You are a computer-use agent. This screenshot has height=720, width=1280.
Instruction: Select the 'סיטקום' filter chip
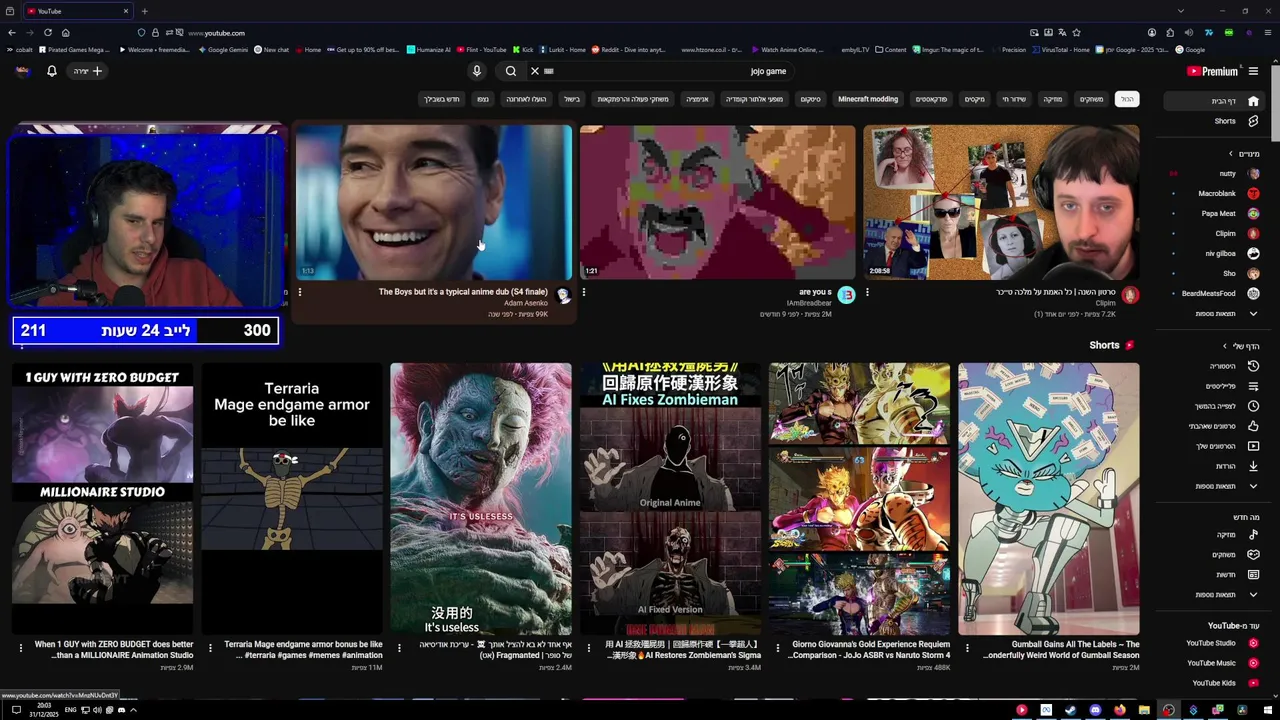(x=810, y=99)
